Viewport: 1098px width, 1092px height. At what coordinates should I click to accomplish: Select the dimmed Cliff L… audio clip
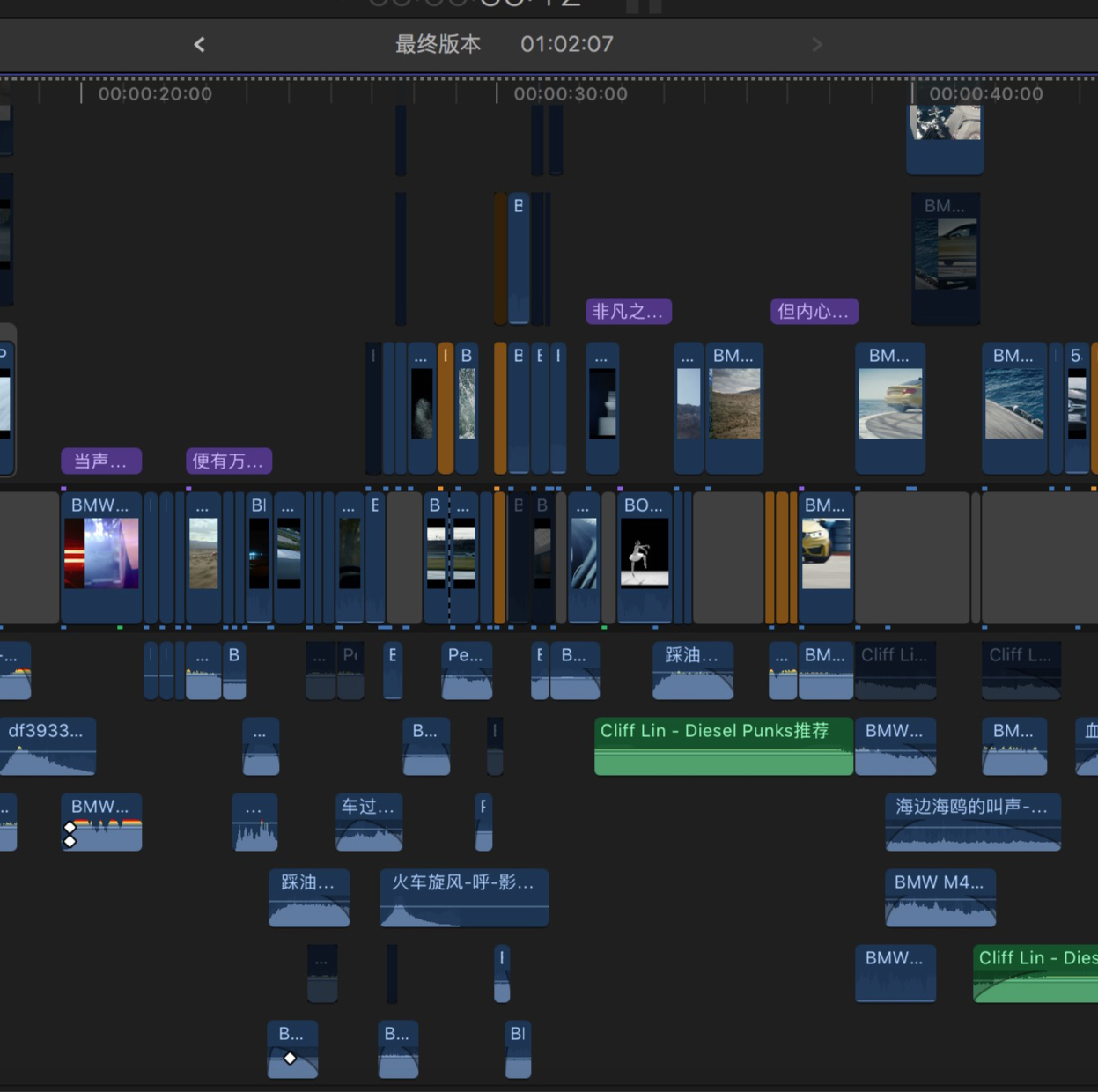tap(1021, 671)
